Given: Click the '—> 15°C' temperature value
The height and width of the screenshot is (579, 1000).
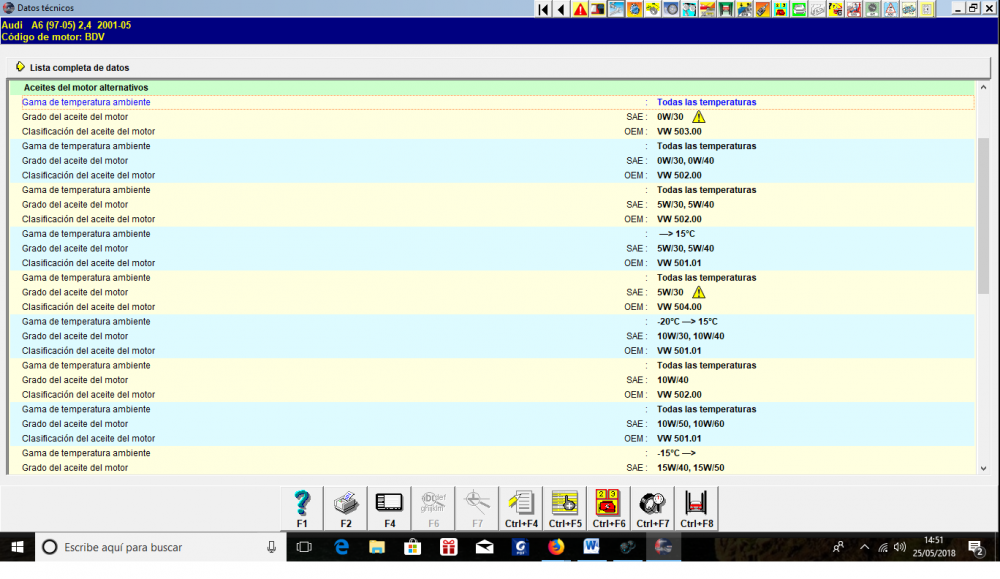Looking at the screenshot, I should (x=677, y=234).
